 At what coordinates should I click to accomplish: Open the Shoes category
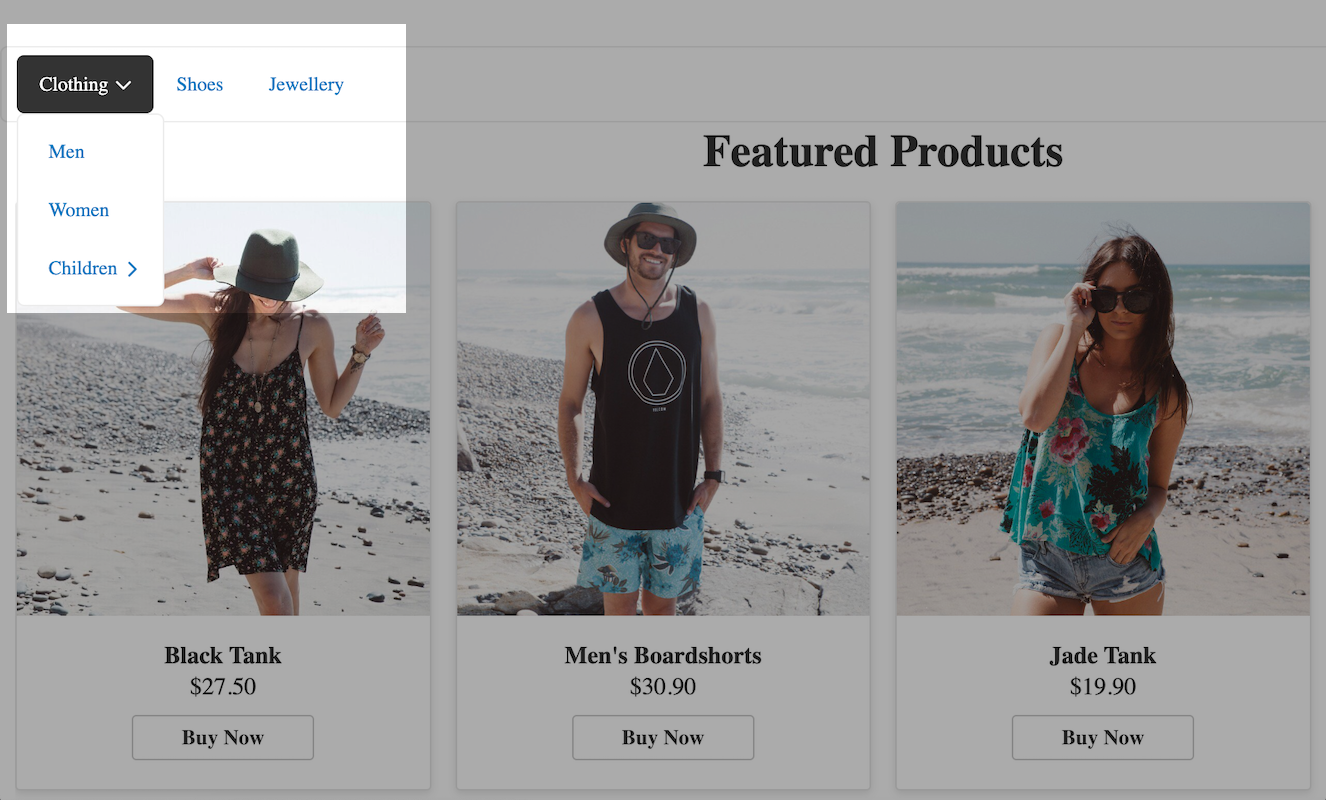[x=199, y=84]
